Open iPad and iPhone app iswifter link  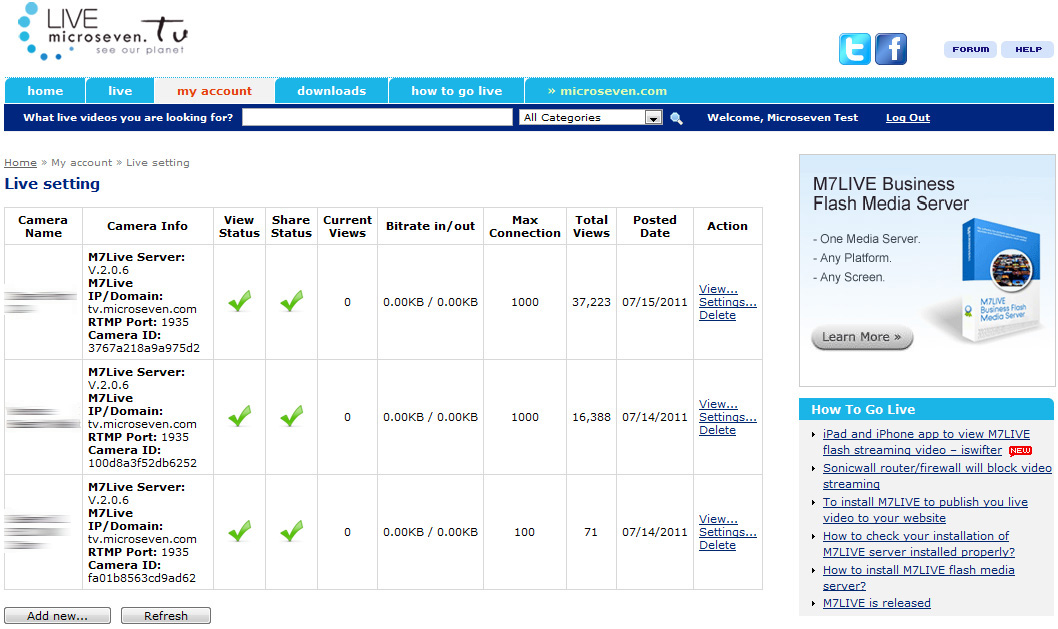click(926, 442)
